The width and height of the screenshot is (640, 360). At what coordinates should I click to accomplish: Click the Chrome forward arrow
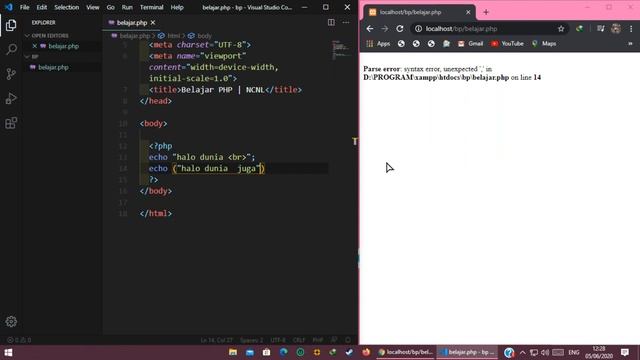384,29
